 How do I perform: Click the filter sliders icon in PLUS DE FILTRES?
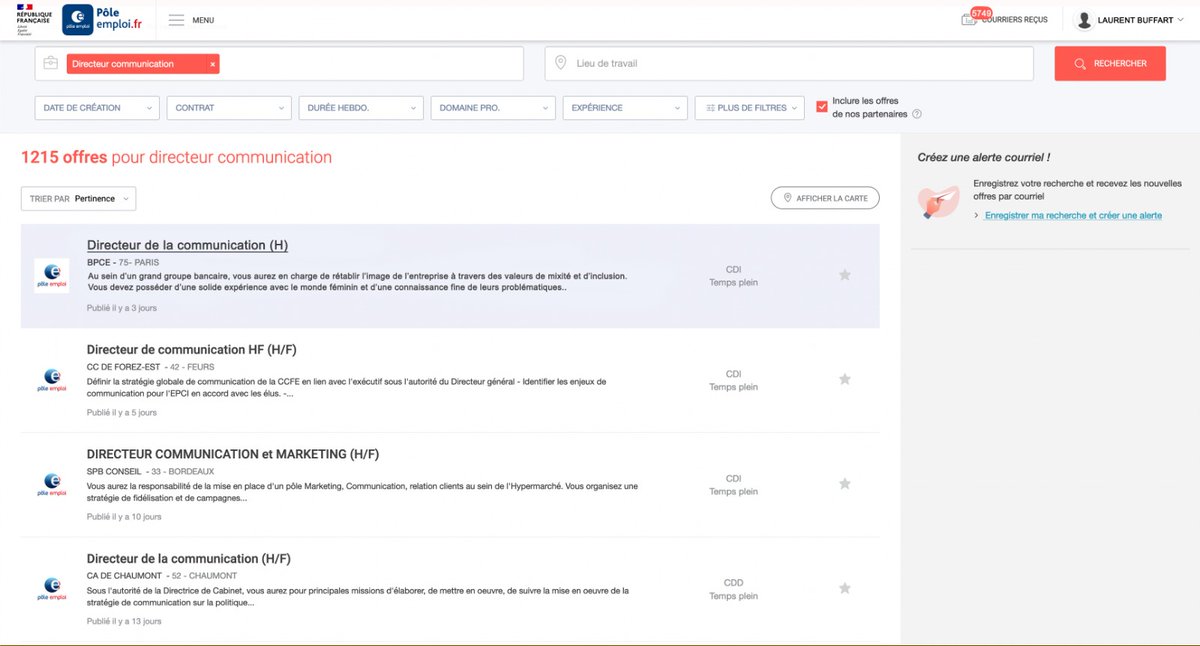(x=708, y=108)
